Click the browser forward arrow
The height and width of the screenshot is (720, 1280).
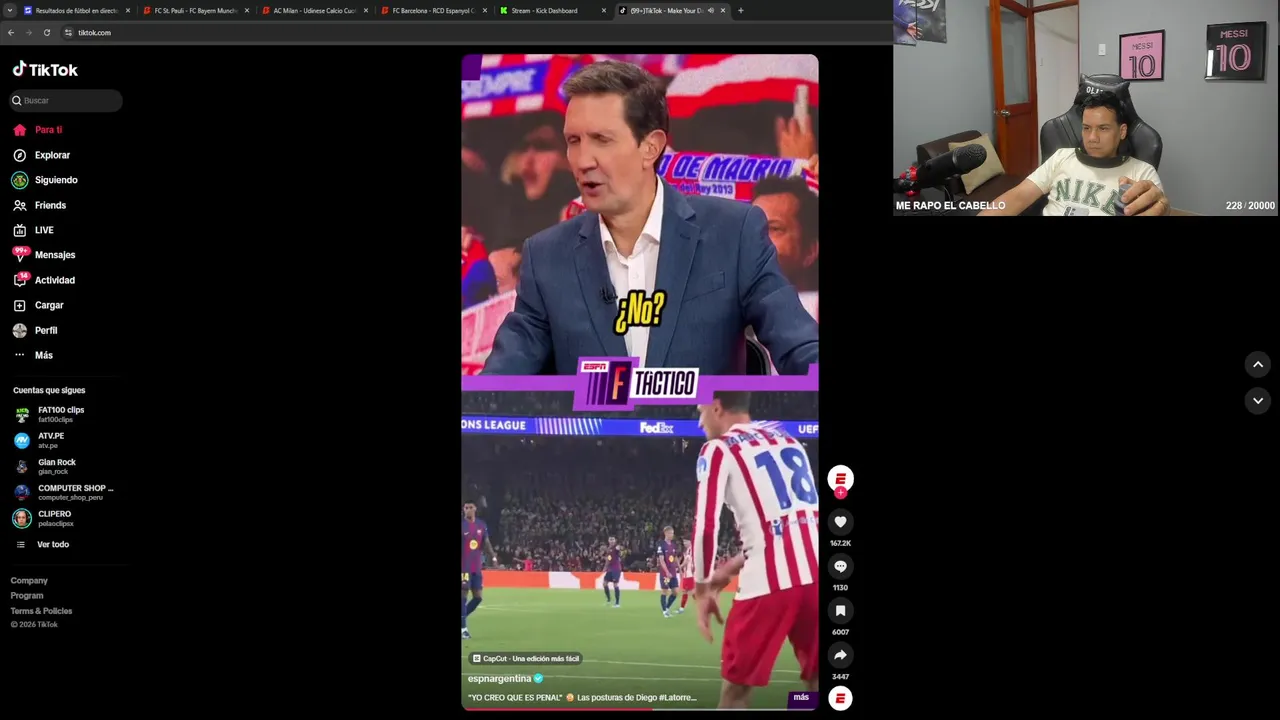tap(29, 33)
